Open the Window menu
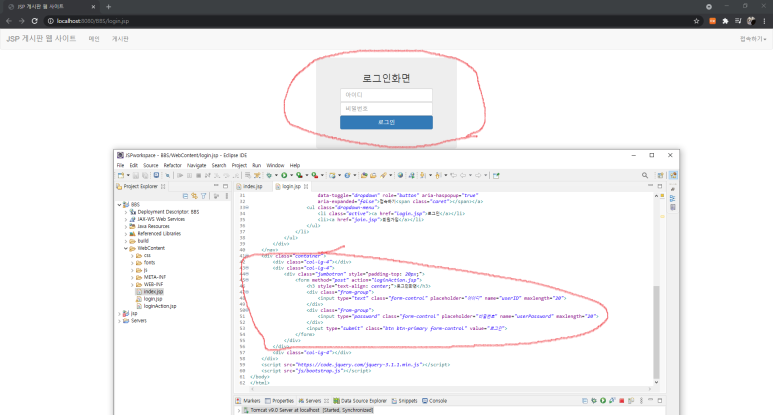Screen dimensions: 773x415 pyautogui.click(x=275, y=166)
